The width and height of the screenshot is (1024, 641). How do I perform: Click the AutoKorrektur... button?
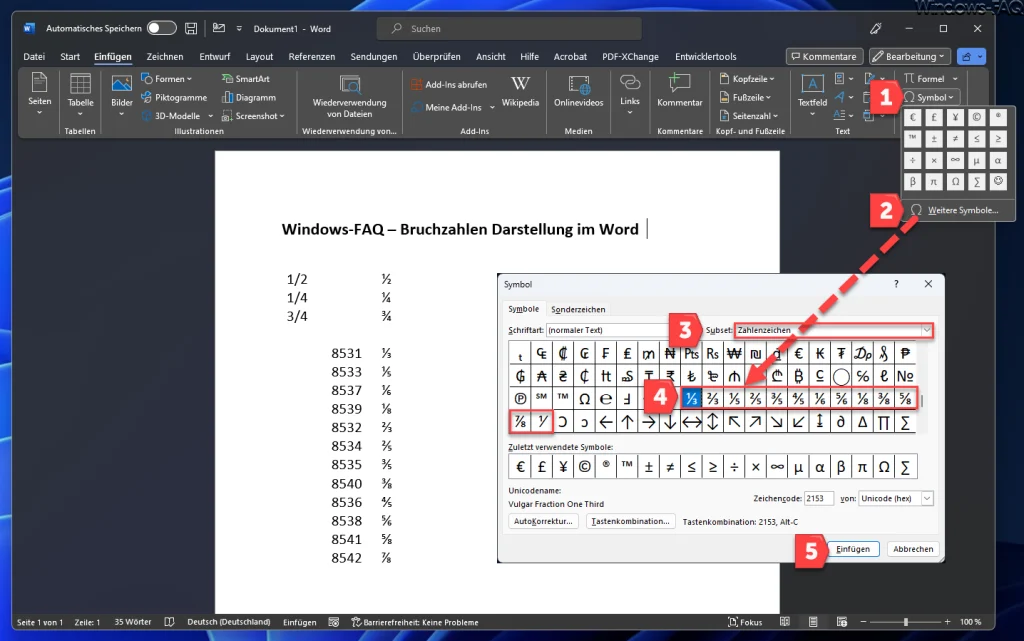coord(543,521)
